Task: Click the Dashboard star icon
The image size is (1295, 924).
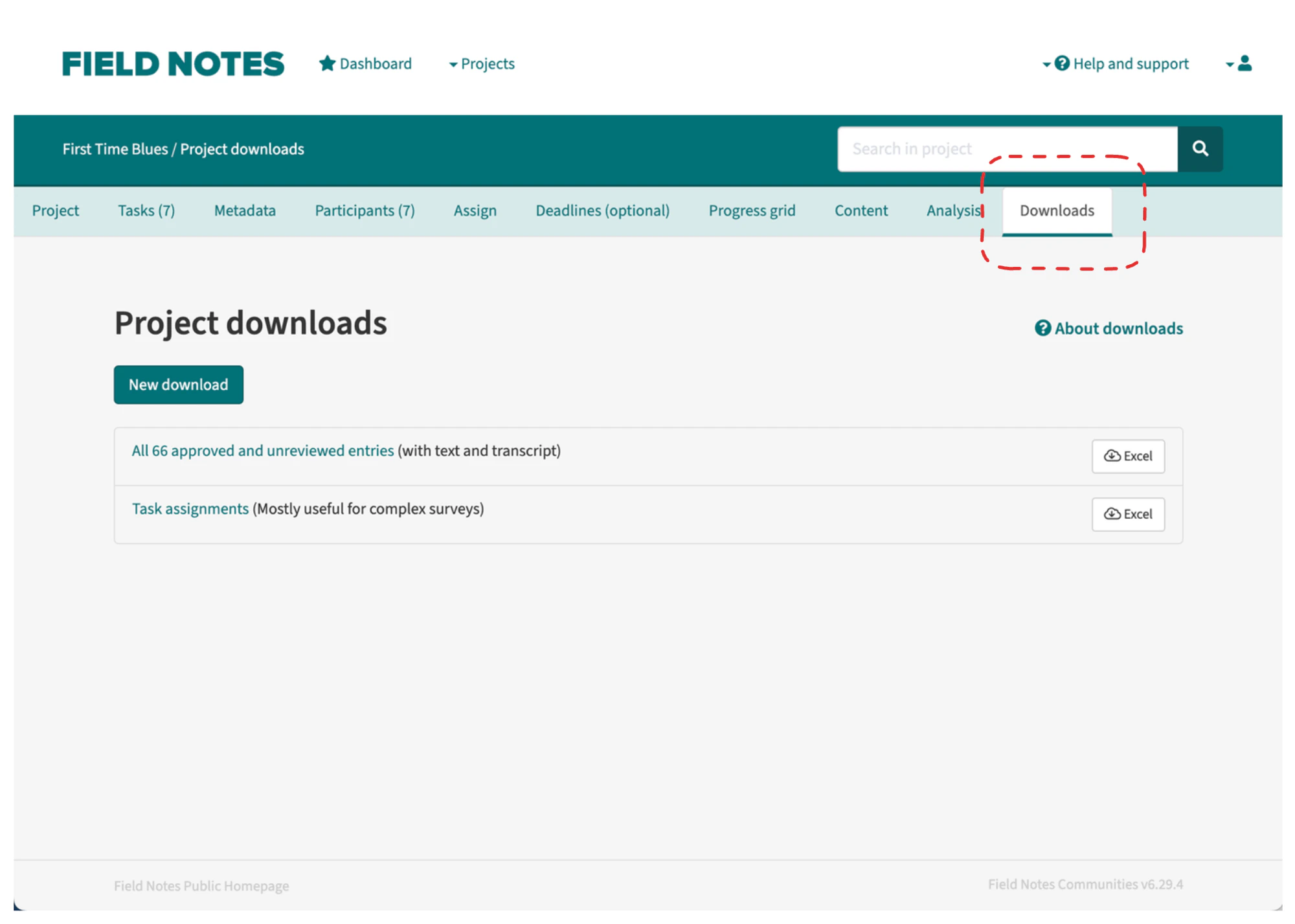Action: point(327,63)
